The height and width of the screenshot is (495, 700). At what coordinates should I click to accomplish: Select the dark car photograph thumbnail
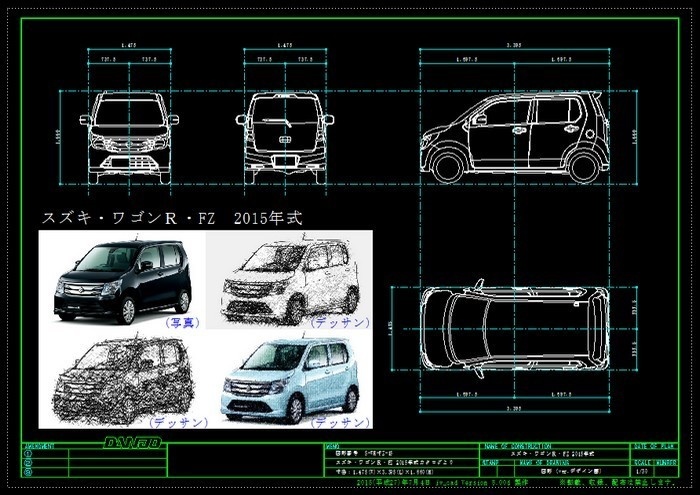122,280
